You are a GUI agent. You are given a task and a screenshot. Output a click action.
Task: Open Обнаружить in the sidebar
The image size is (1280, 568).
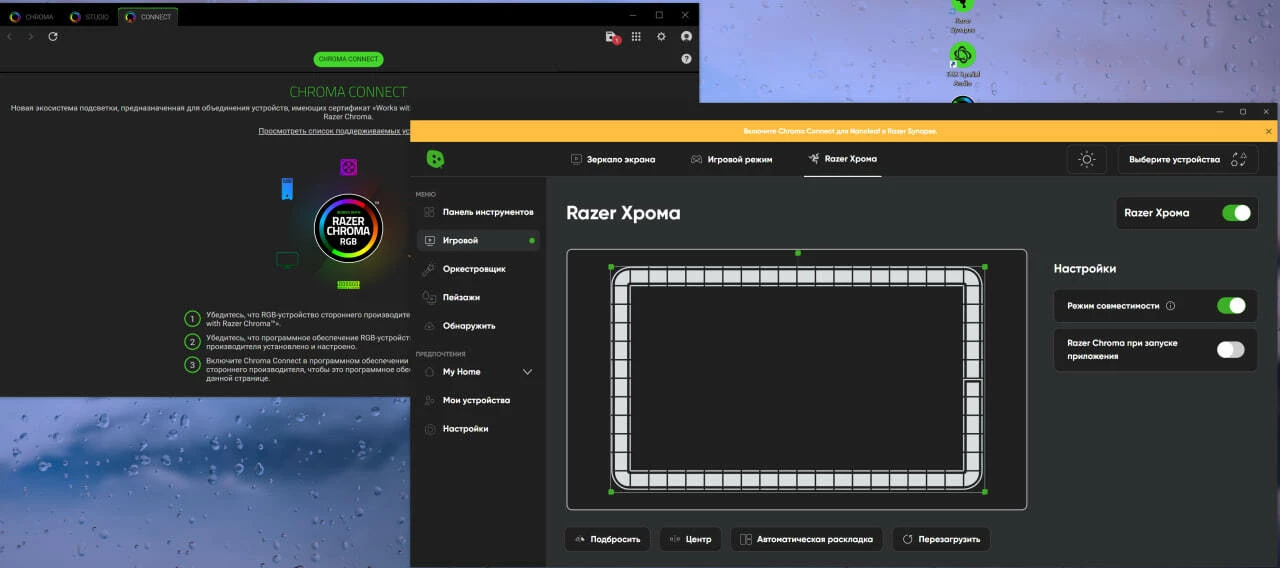(478, 326)
